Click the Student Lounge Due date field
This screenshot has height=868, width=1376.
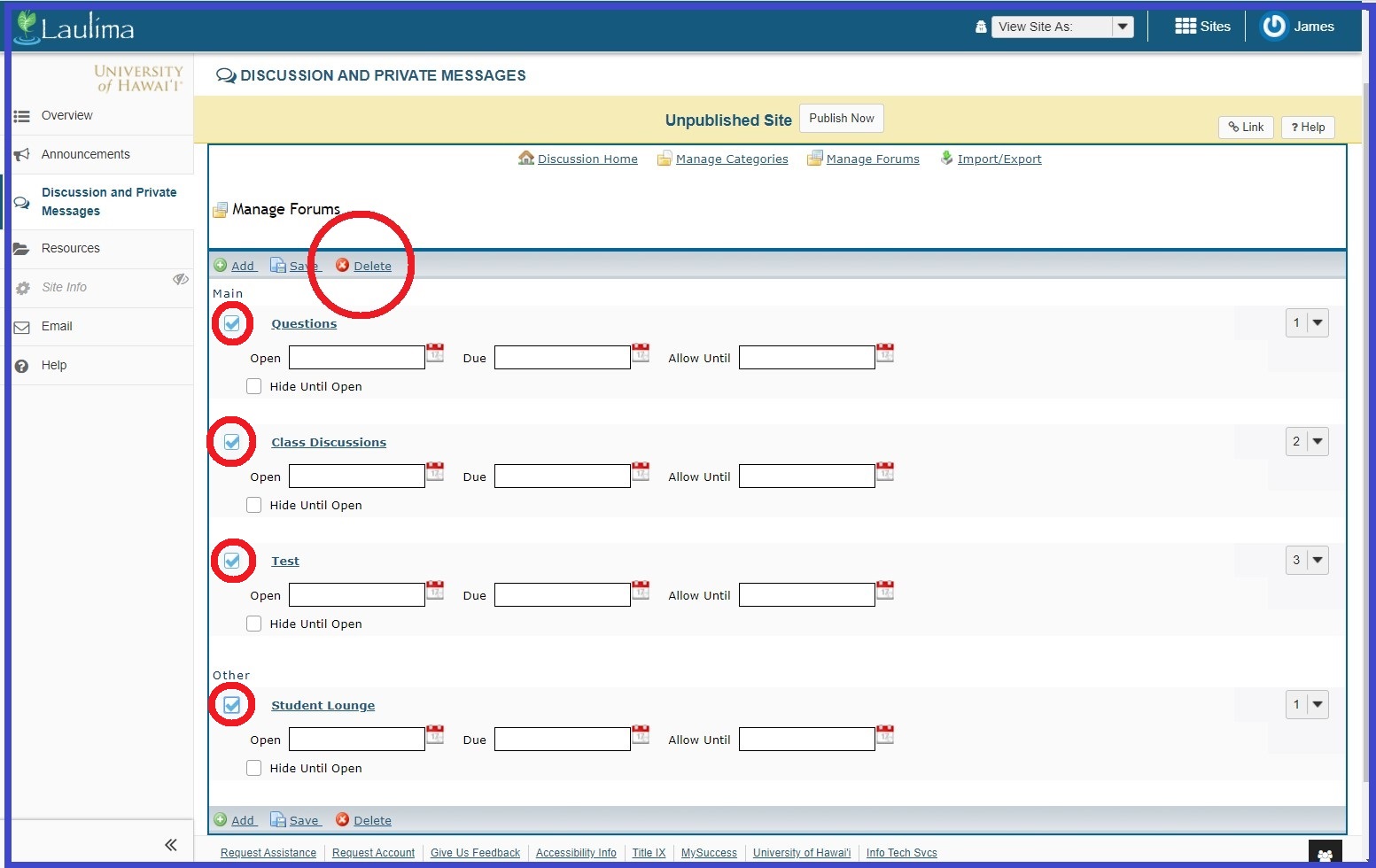tap(562, 740)
